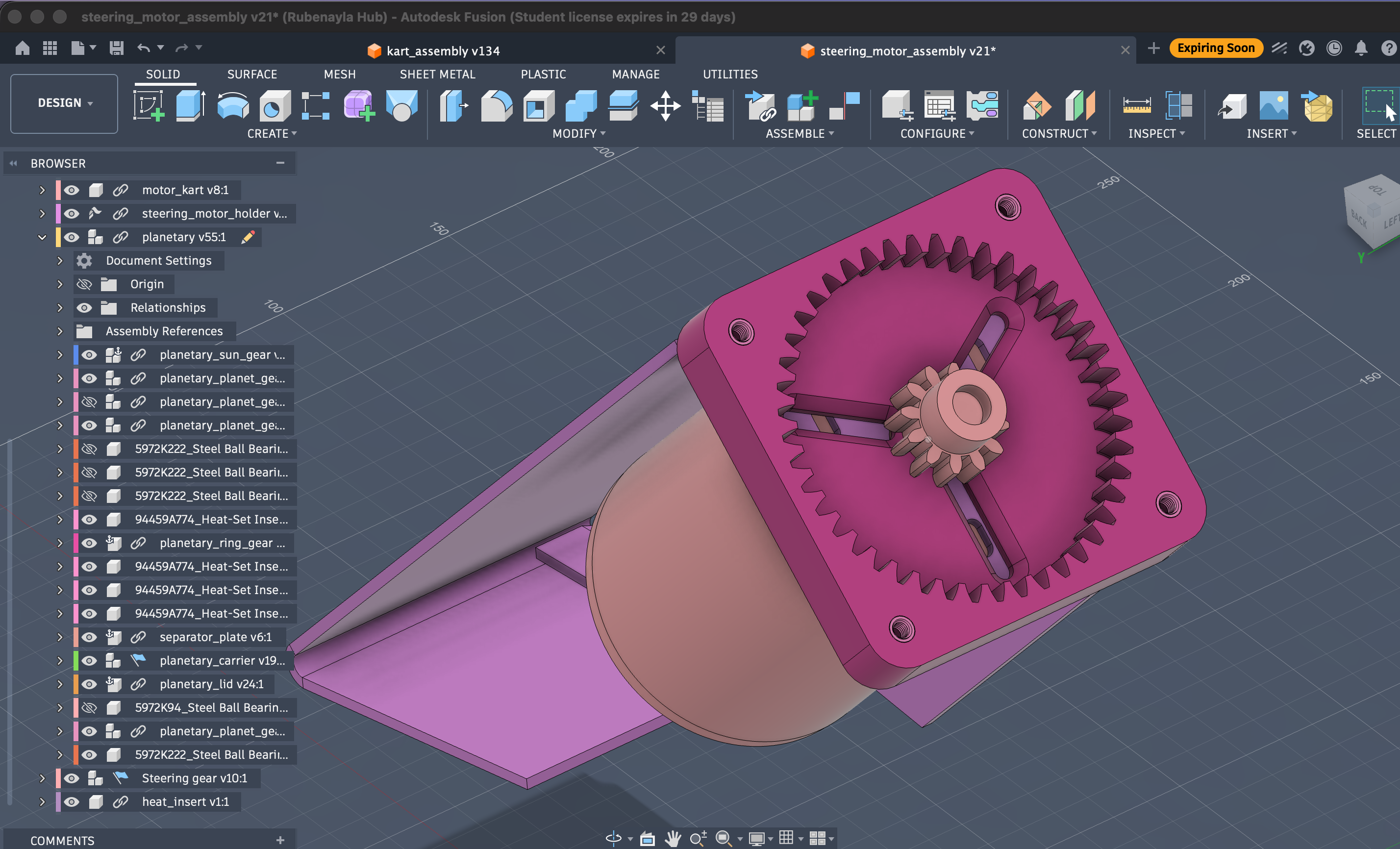The width and height of the screenshot is (1400, 849).
Task: Go to the Home data panel icon
Action: coord(22,48)
